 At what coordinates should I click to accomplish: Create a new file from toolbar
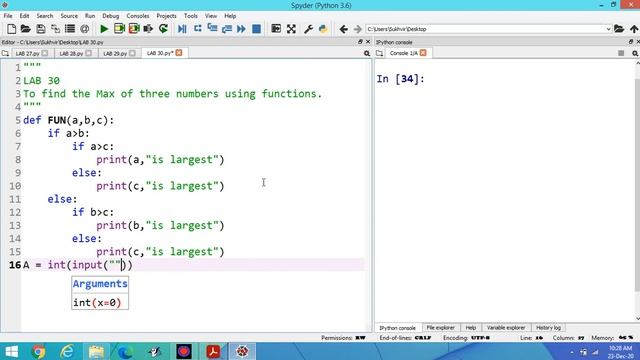tap(11, 29)
